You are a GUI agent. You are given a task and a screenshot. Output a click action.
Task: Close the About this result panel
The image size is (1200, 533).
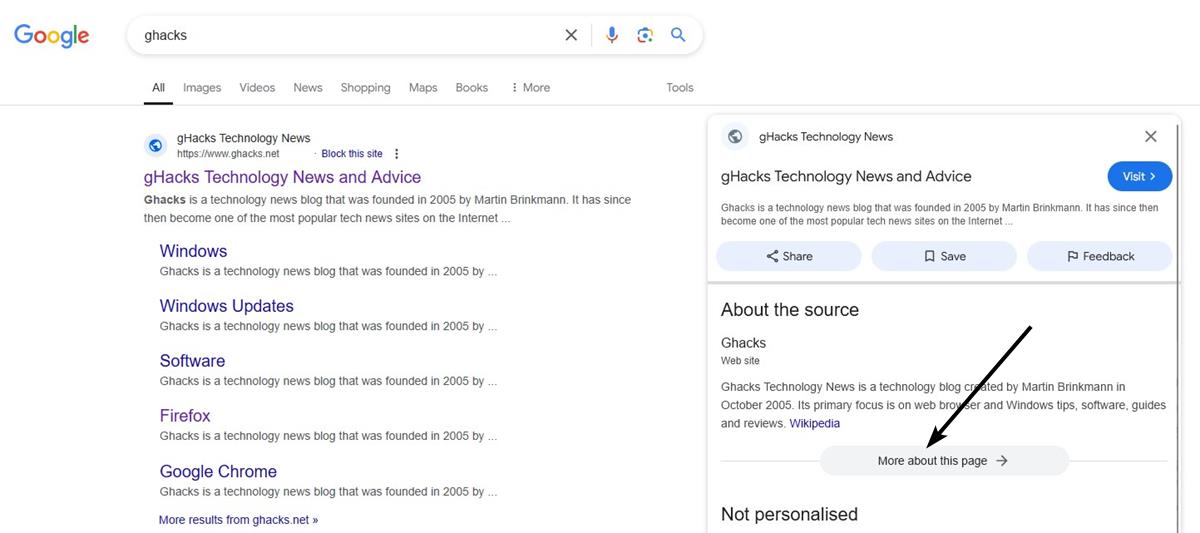(1150, 137)
